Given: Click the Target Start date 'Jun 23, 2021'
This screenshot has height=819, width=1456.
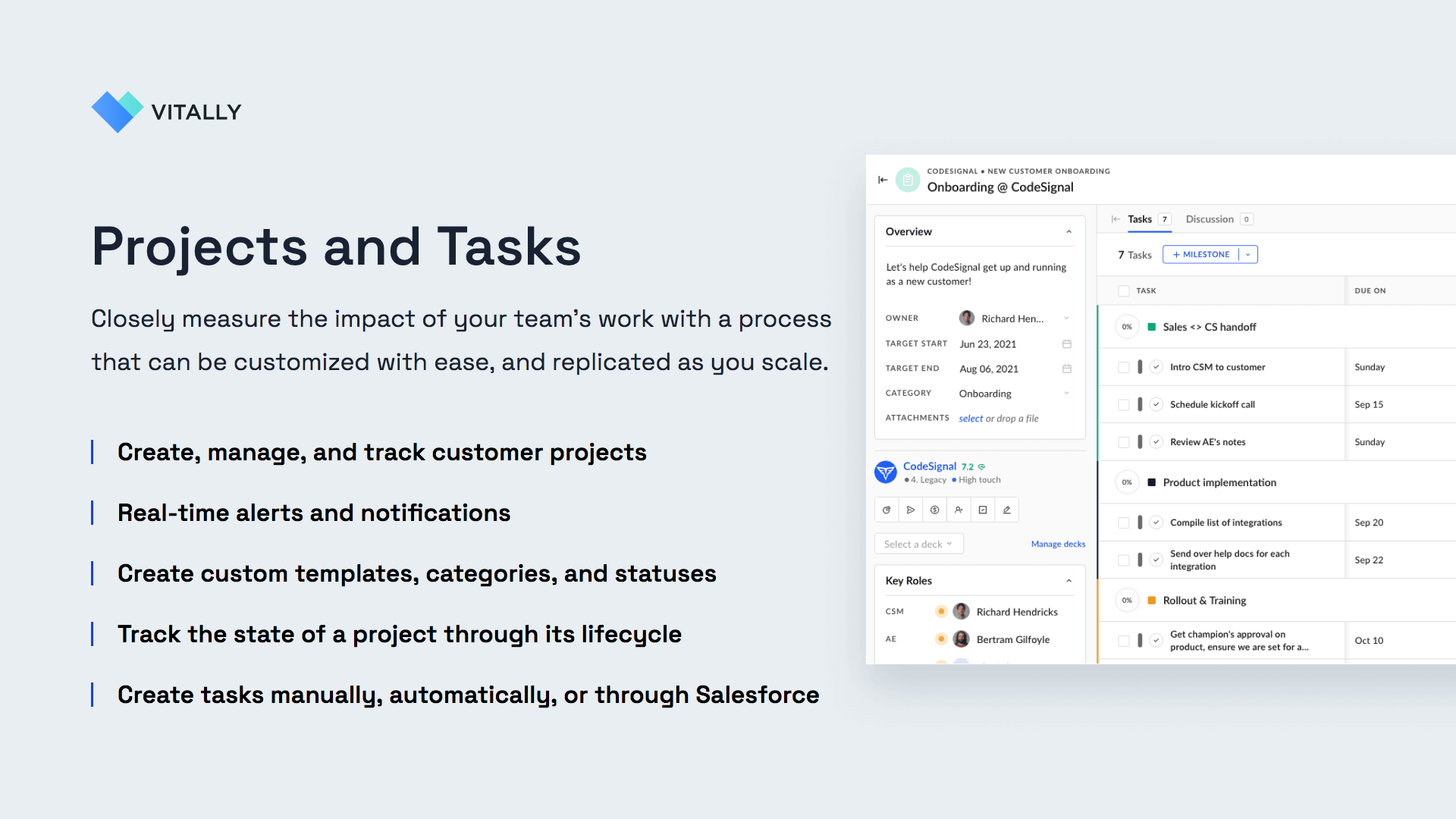Looking at the screenshot, I should [x=987, y=344].
